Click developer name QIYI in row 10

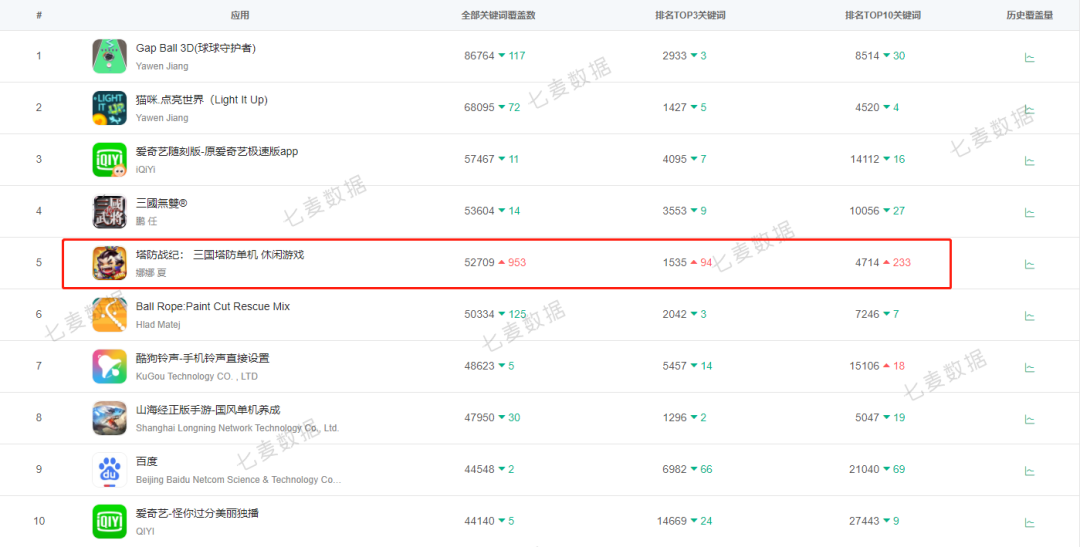click(145, 531)
